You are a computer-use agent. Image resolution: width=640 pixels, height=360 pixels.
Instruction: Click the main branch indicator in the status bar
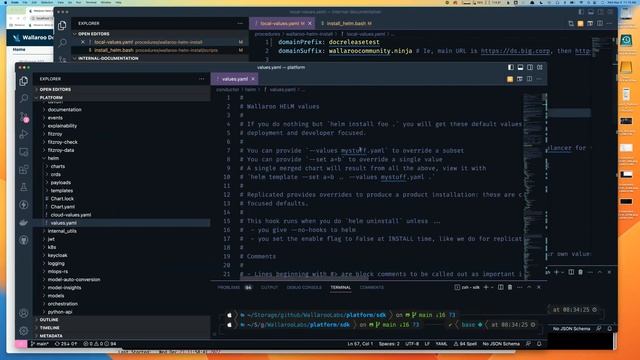coord(40,344)
